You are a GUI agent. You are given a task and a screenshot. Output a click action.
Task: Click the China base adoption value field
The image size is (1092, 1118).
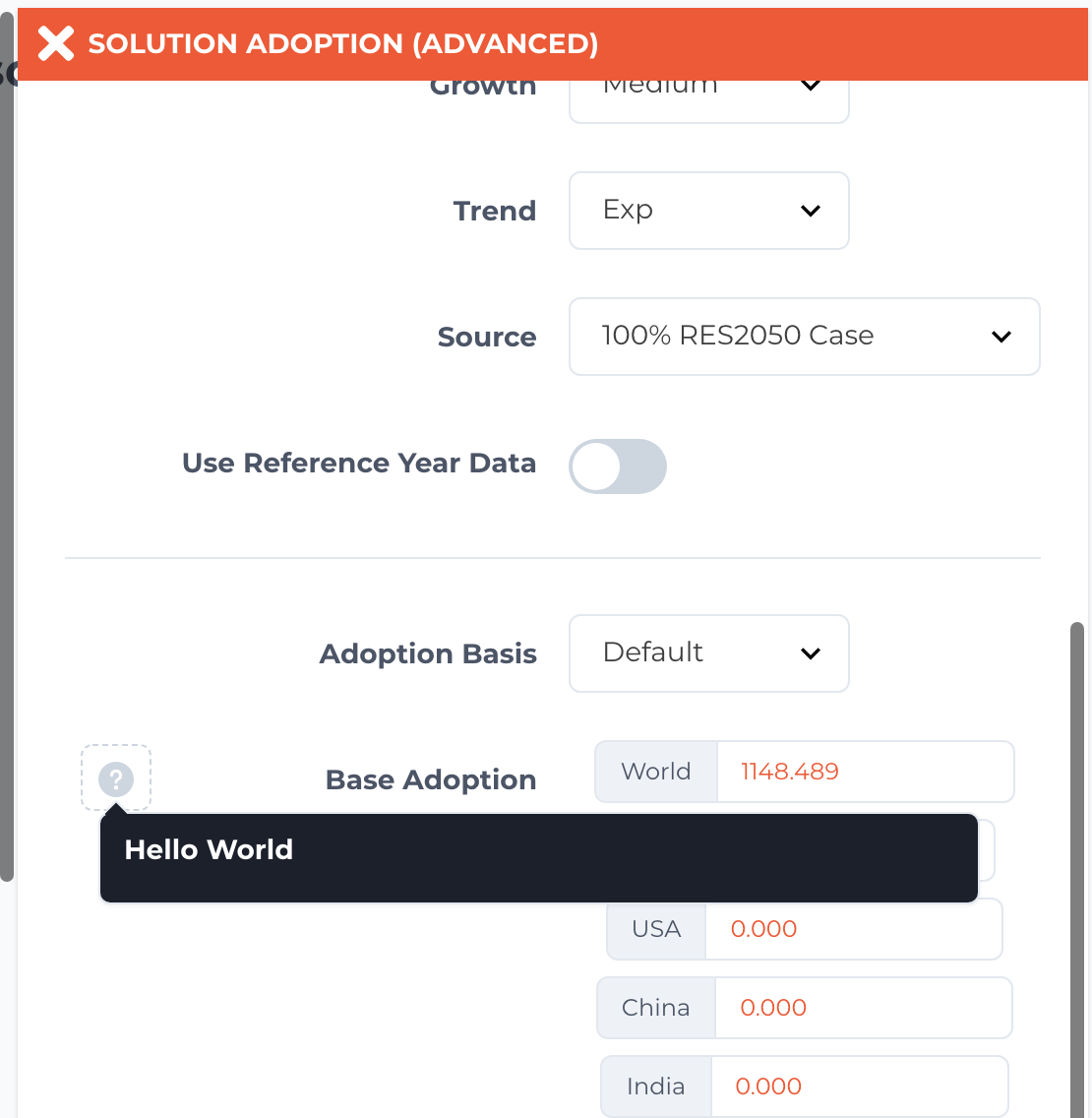[x=863, y=1008]
